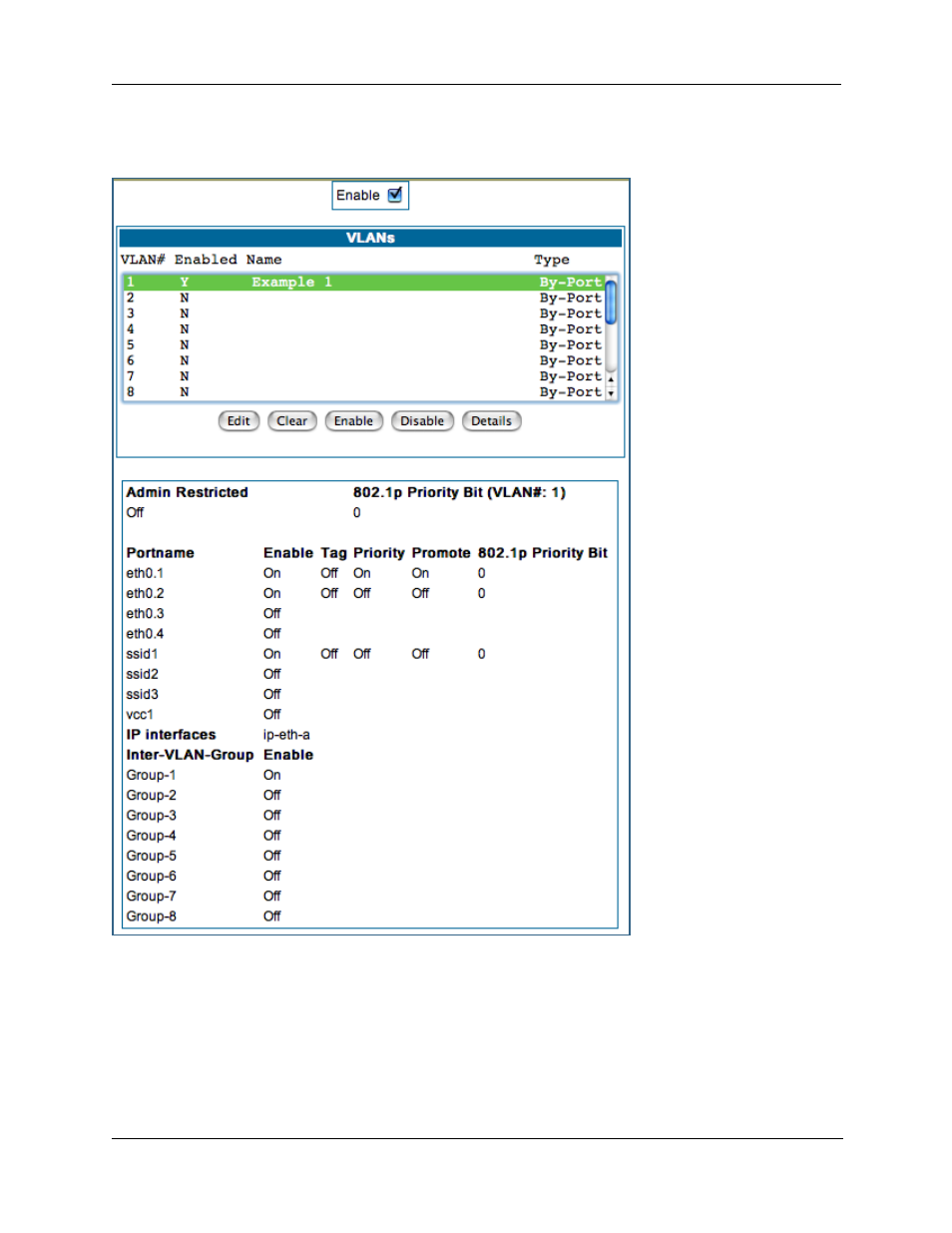Select VLAN 4 row in list

point(364,329)
